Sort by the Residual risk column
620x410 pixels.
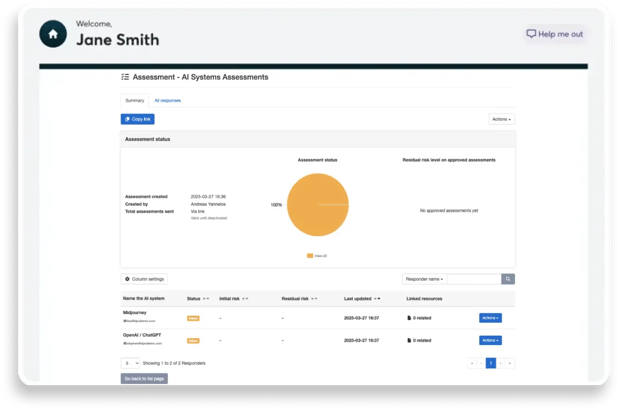(x=299, y=299)
